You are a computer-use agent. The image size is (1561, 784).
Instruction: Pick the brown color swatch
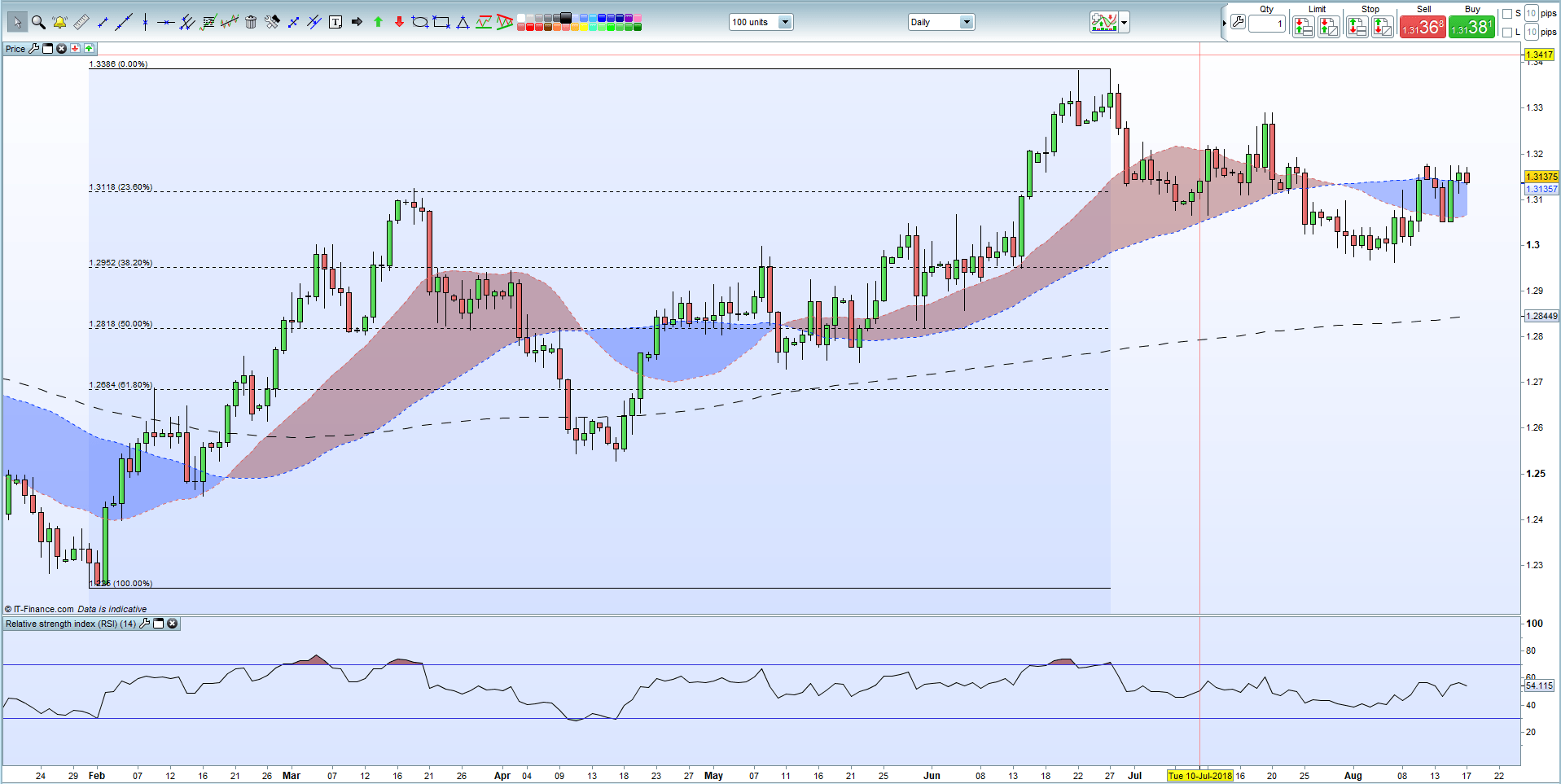[x=548, y=27]
